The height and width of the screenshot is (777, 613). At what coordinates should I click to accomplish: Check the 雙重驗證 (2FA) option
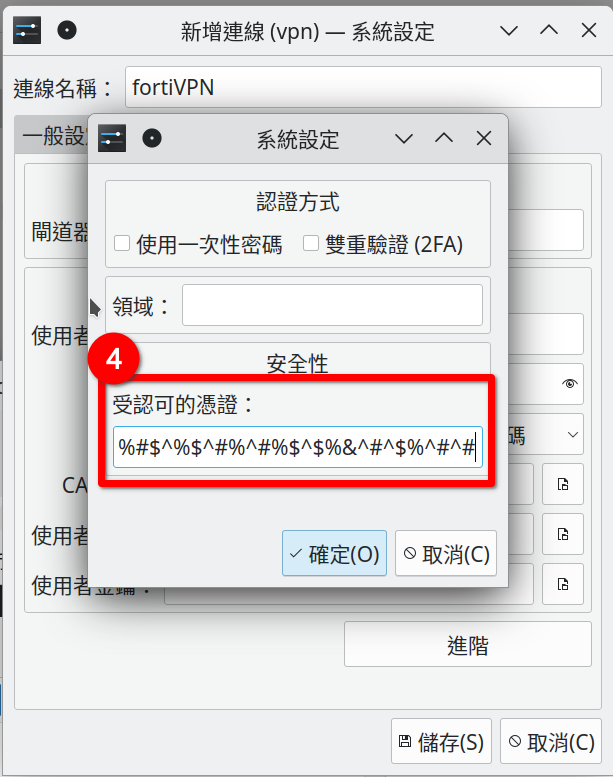(311, 243)
